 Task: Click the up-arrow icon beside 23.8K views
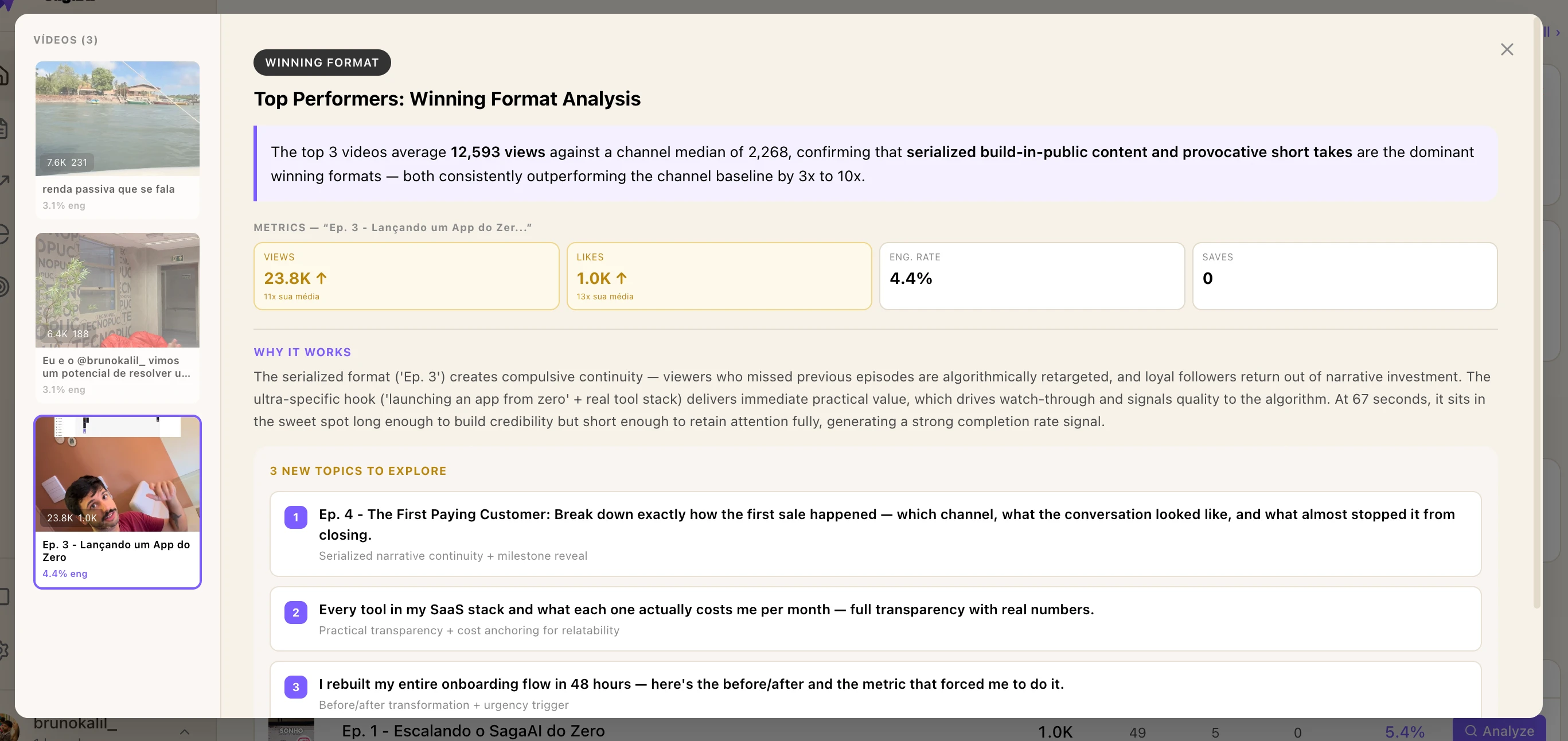[321, 278]
